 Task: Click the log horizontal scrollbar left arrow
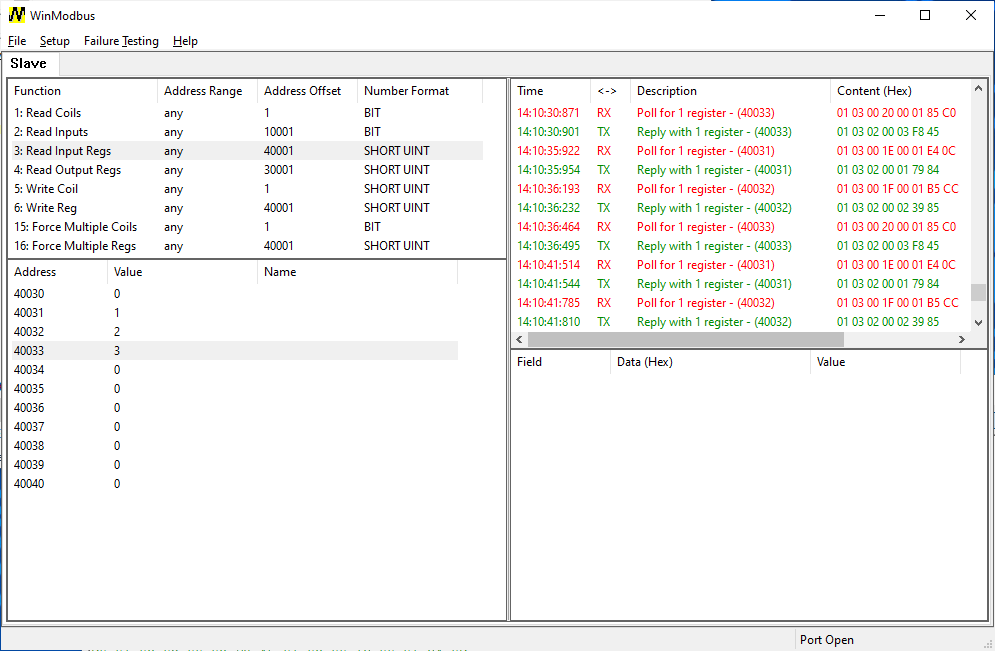coord(520,339)
